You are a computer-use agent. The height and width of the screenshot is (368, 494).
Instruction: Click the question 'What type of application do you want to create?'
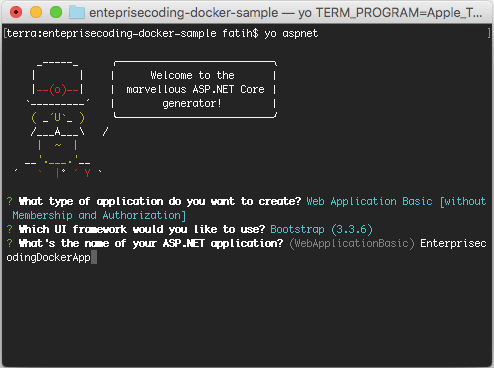point(160,201)
